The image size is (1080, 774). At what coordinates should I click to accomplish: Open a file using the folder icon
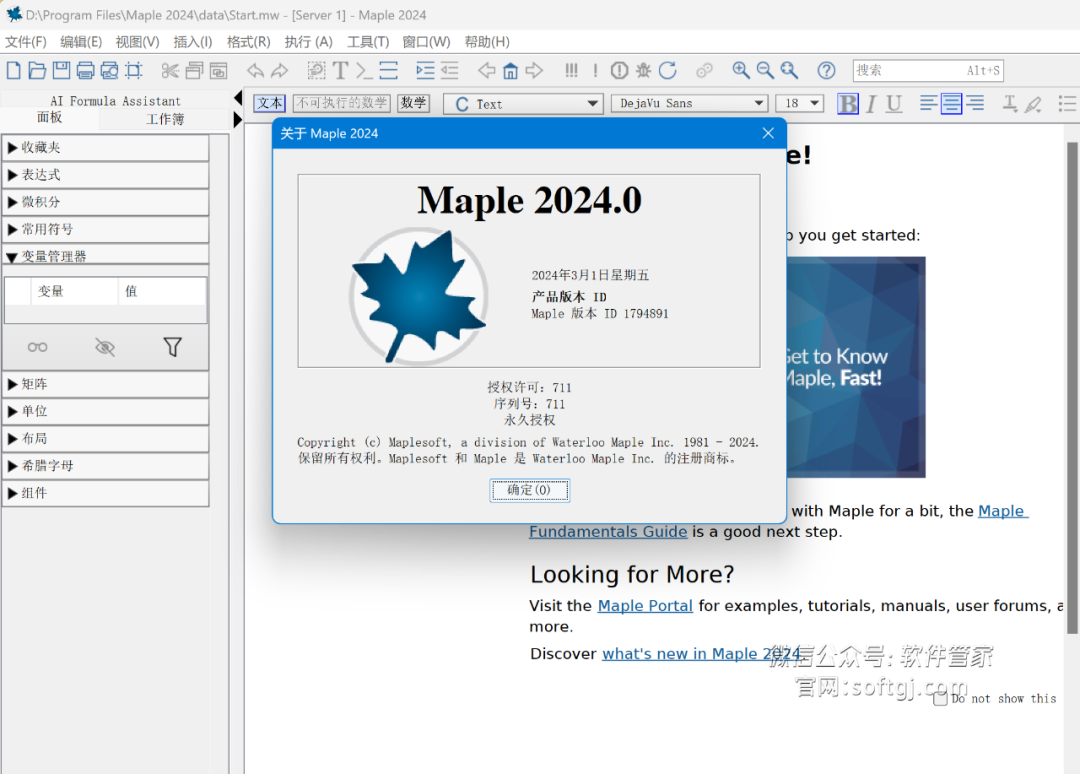pyautogui.click(x=37, y=70)
